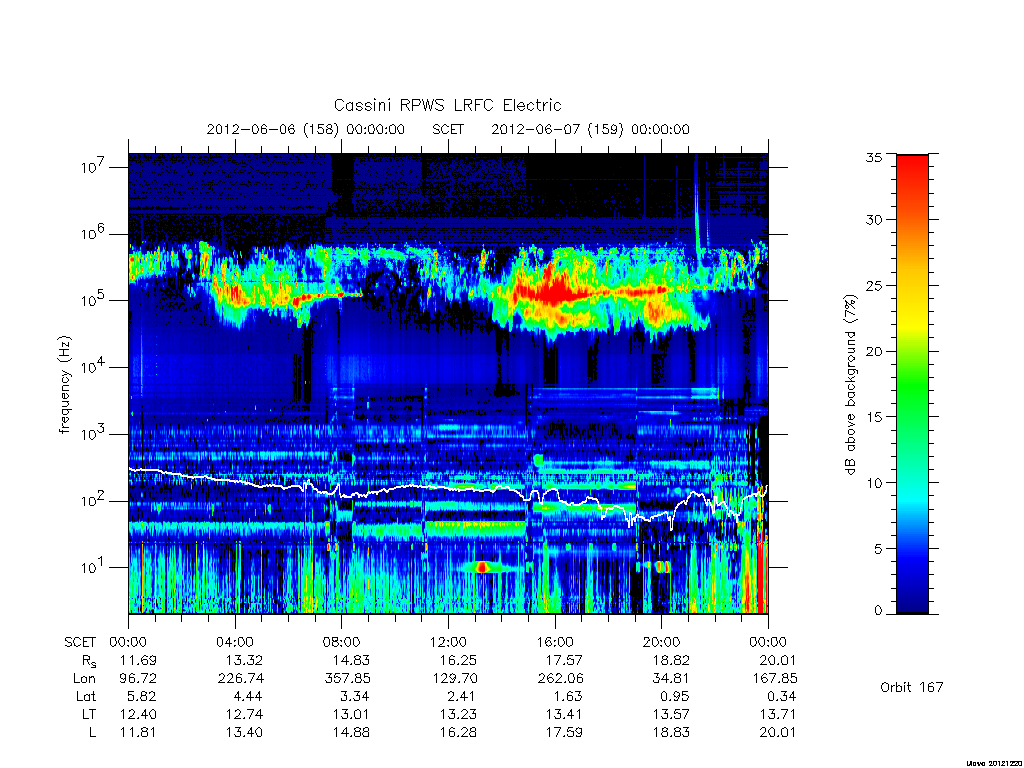Click the Cassini RPWS LRFC Electric title
The width and height of the screenshot is (1024, 768).
(447, 105)
